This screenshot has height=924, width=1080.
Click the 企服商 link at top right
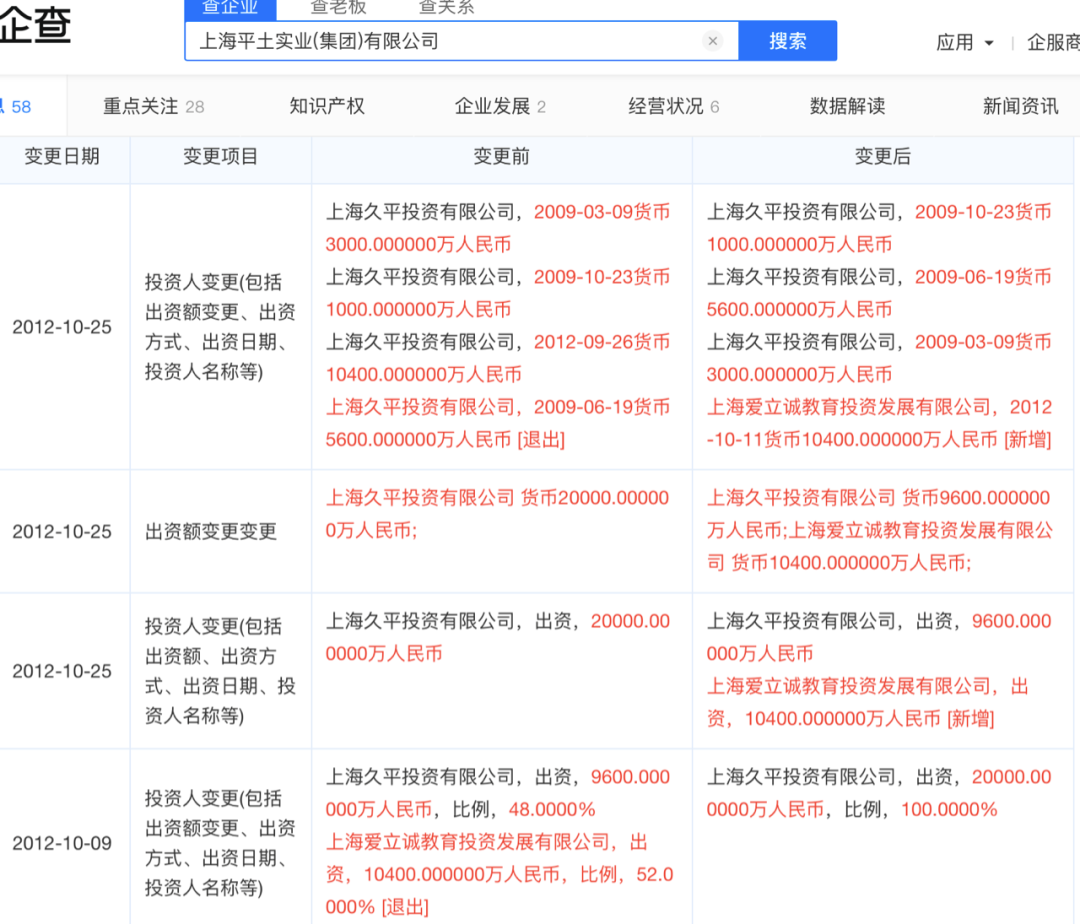(1053, 43)
